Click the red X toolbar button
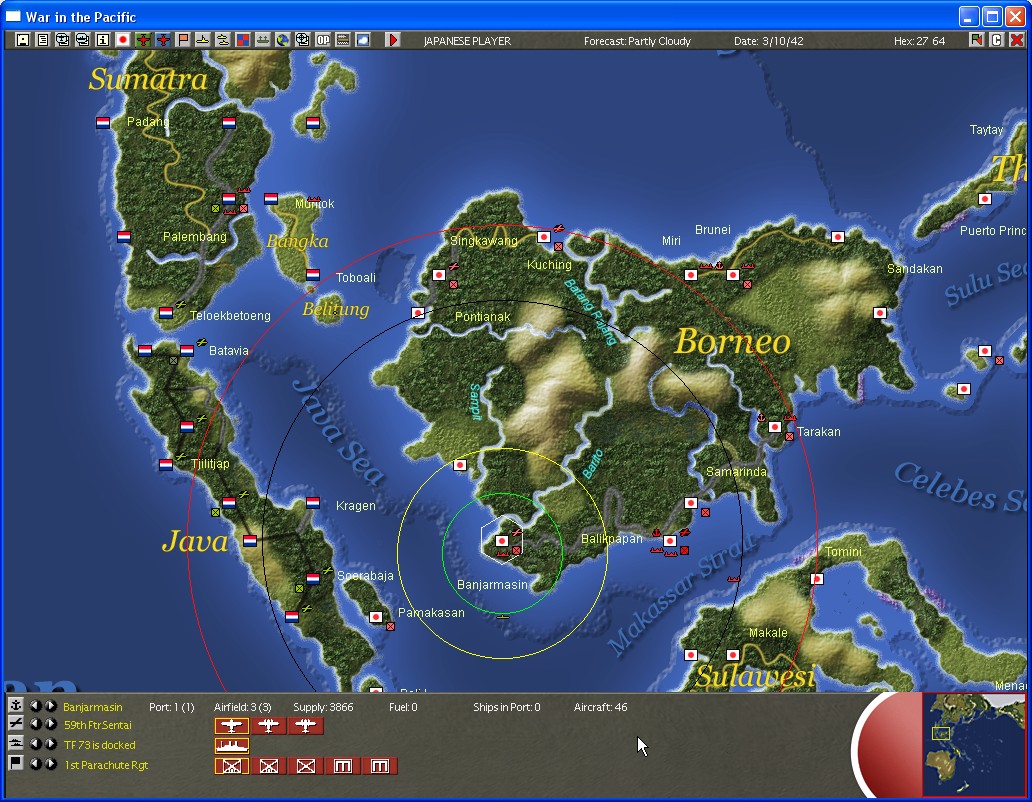 (1017, 40)
